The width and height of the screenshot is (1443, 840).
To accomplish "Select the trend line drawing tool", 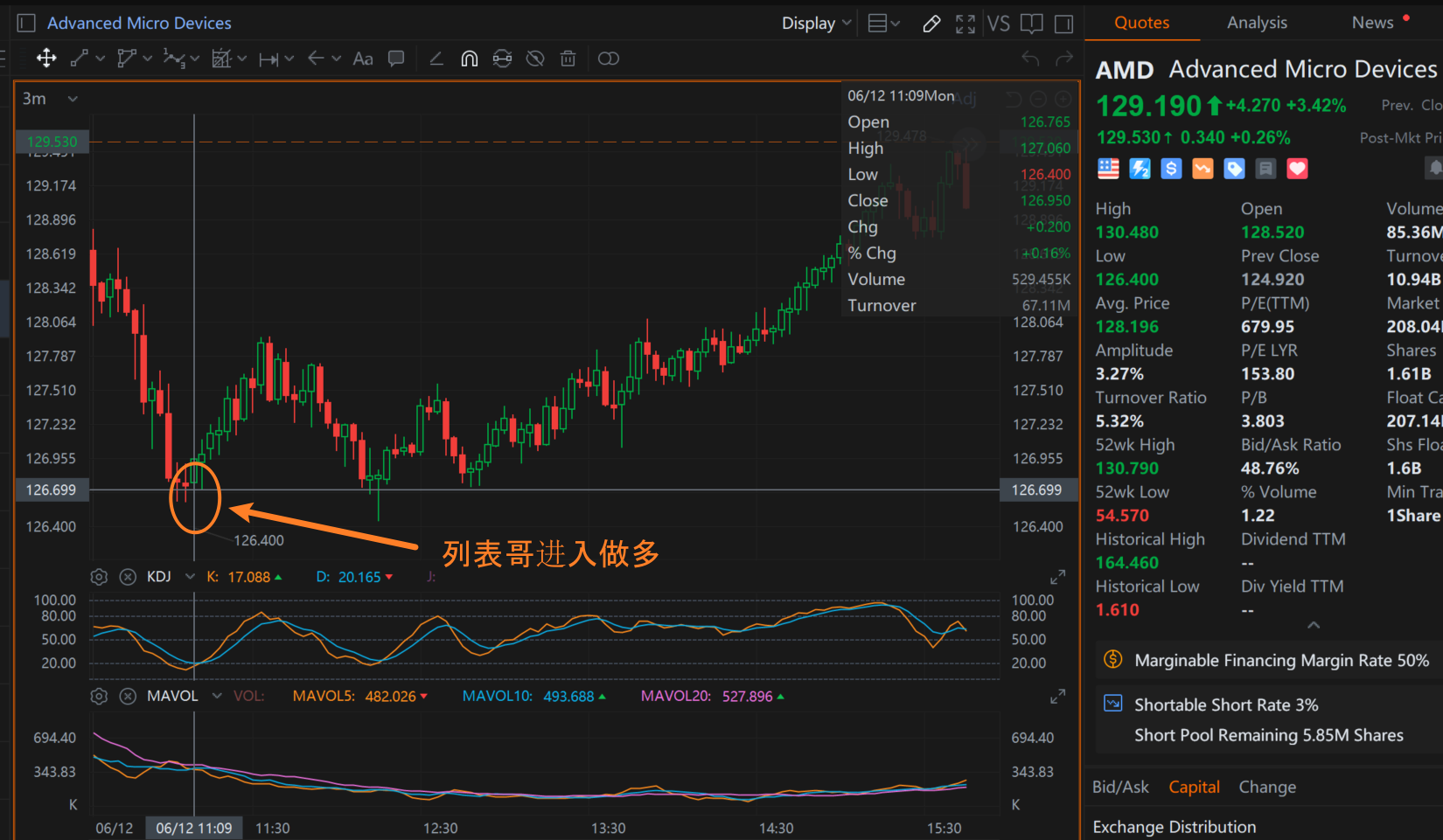I will pyautogui.click(x=80, y=59).
